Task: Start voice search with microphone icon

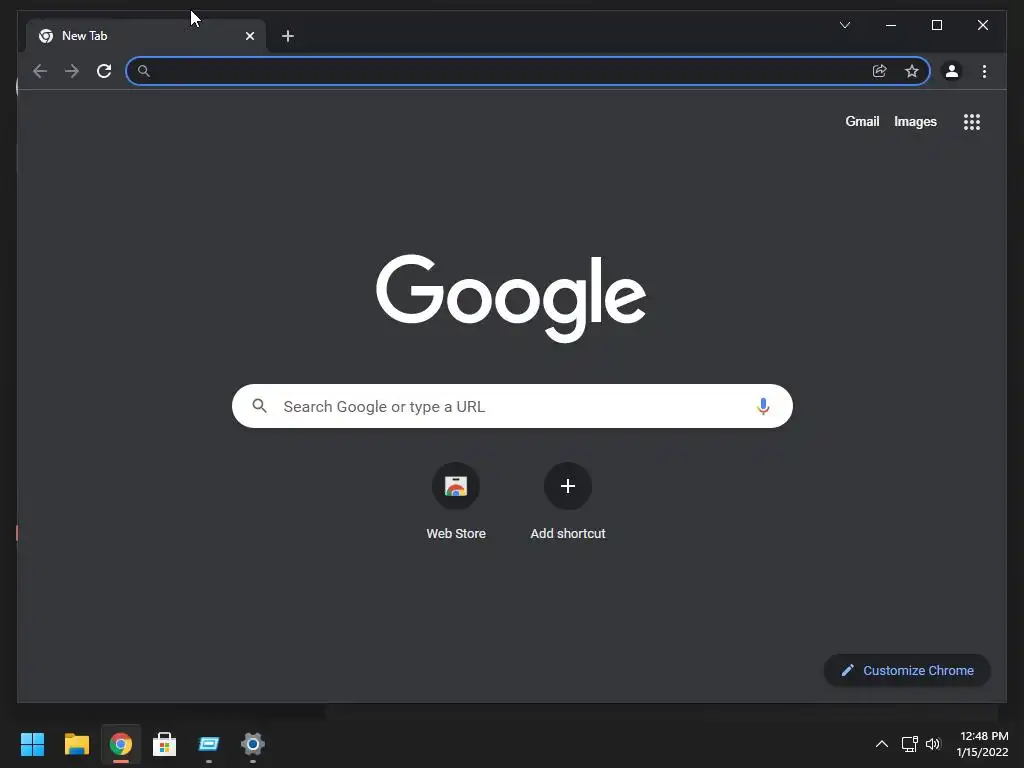Action: click(x=763, y=406)
